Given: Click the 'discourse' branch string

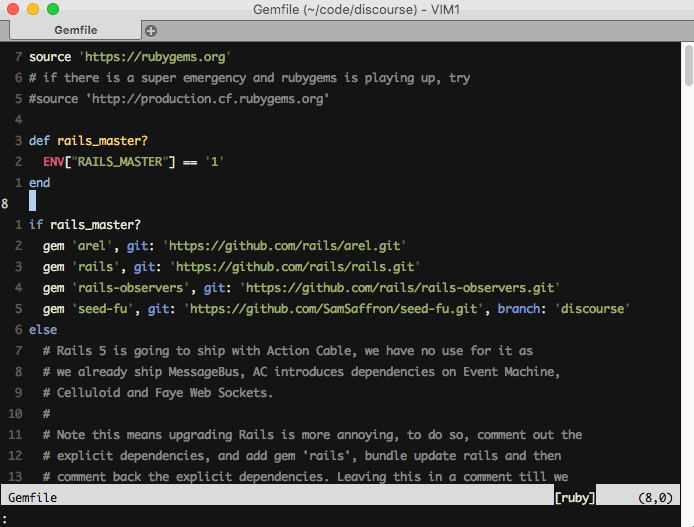Looking at the screenshot, I should tap(592, 309).
